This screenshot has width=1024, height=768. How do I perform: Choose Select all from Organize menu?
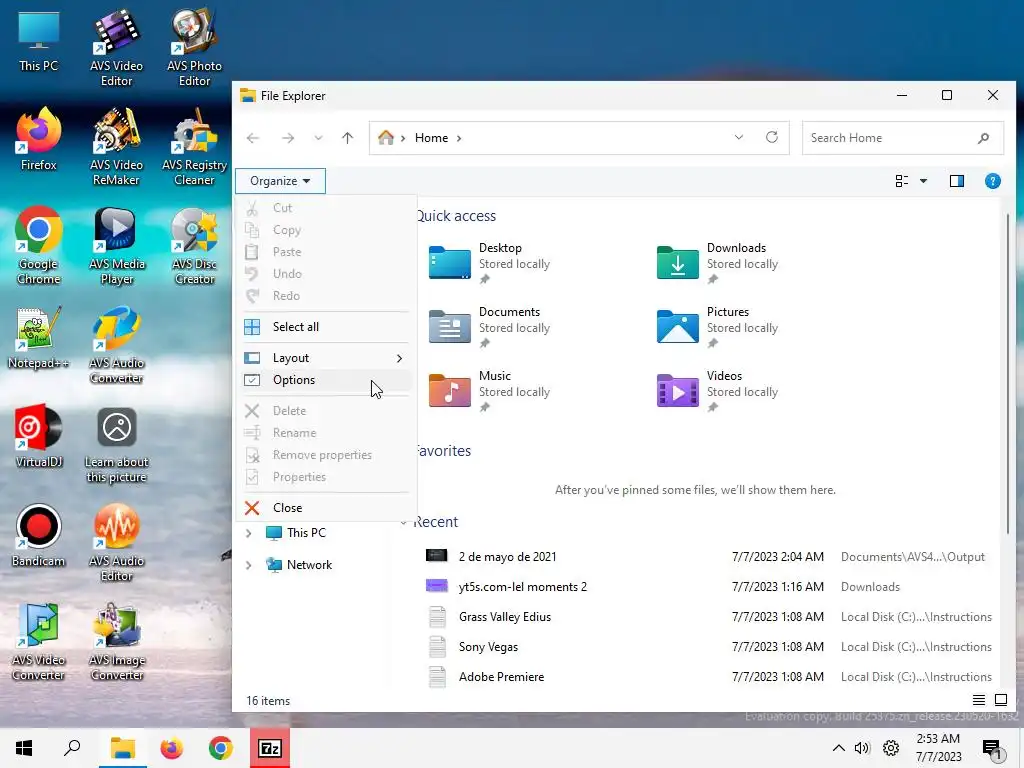click(x=325, y=327)
